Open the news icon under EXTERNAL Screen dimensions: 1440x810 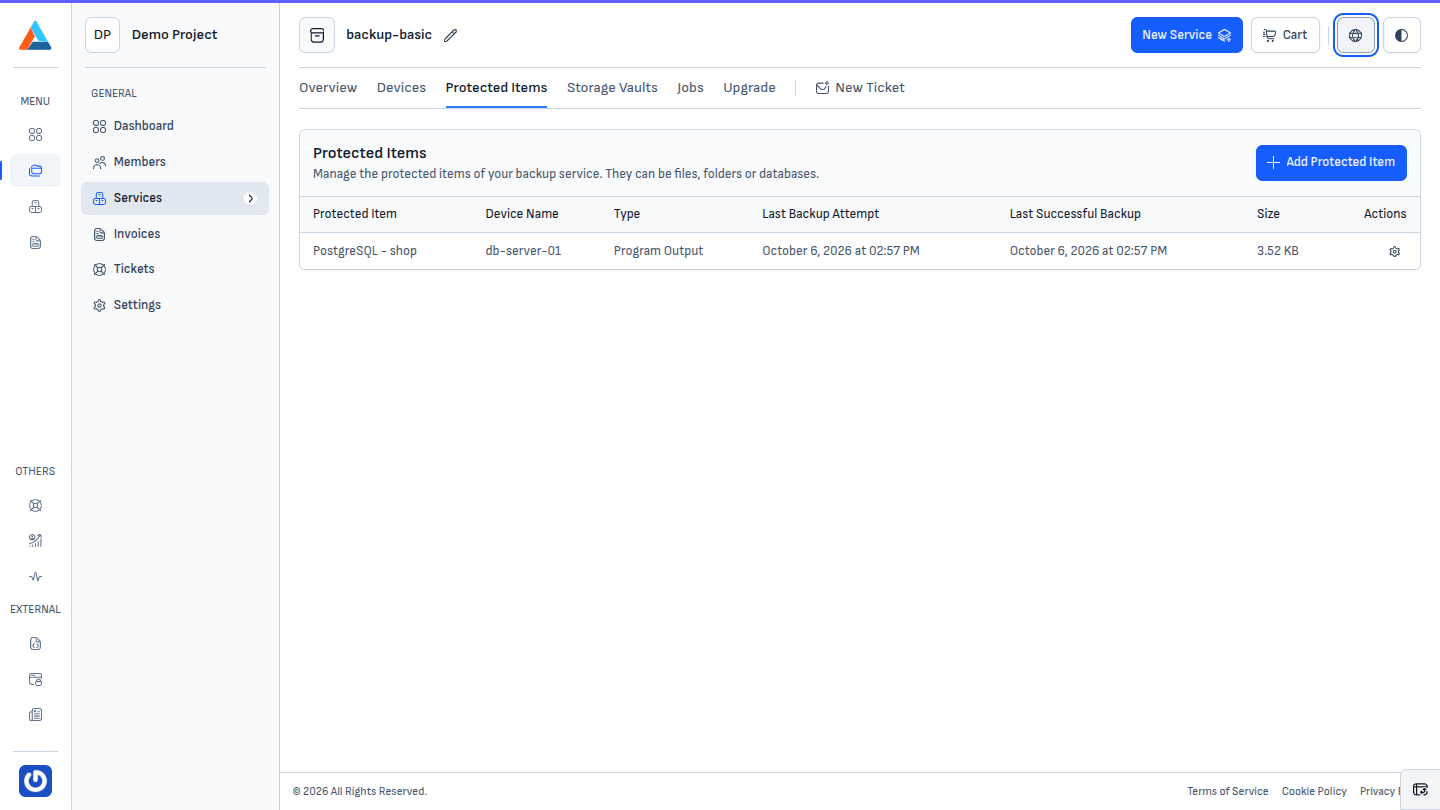pos(35,715)
